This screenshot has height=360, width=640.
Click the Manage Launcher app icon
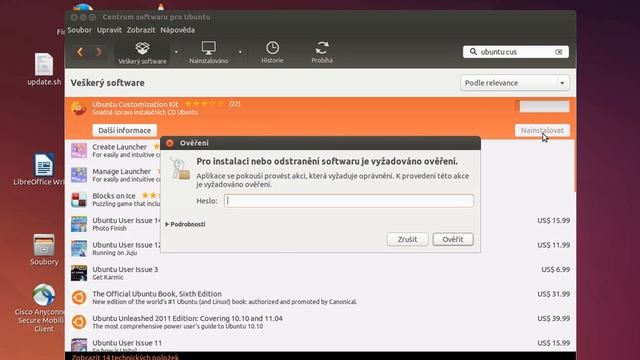tap(79, 175)
